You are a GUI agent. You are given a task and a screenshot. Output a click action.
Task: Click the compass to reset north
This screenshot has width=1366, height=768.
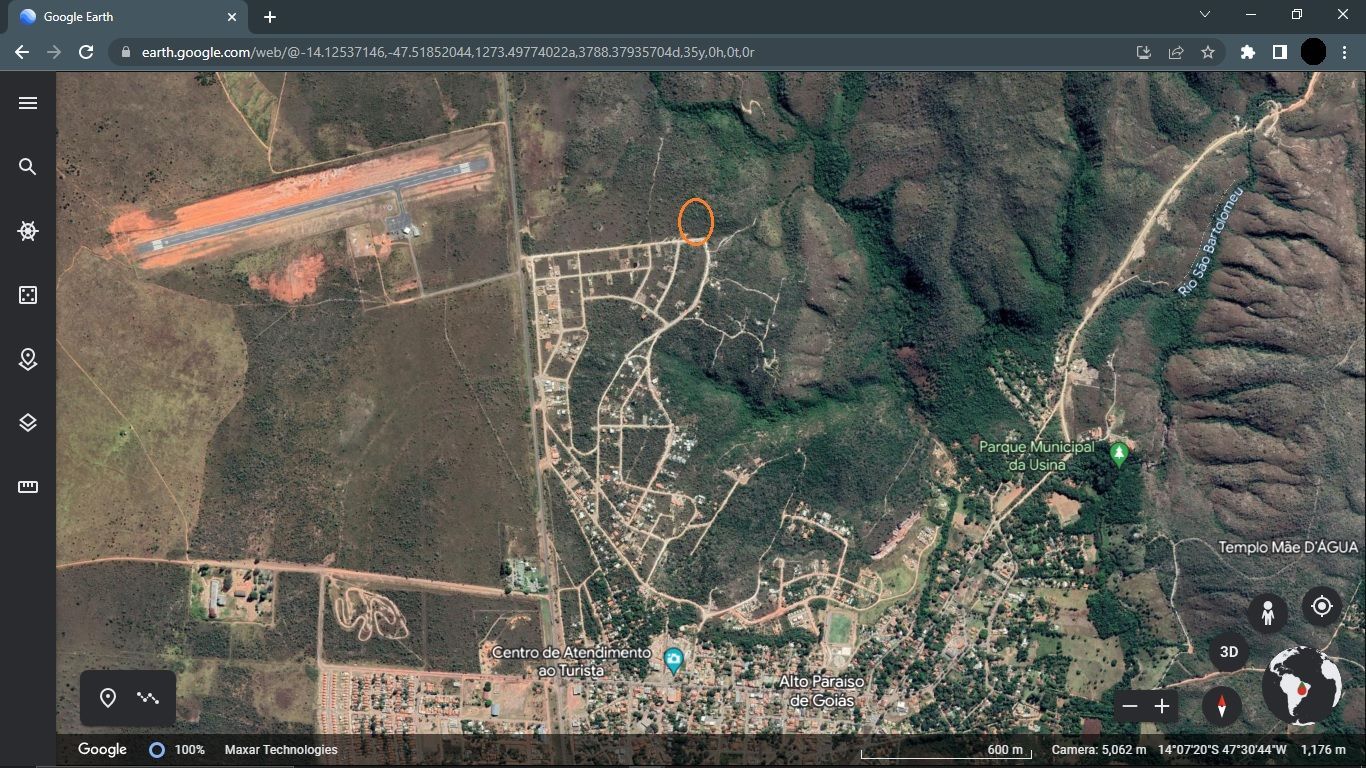tap(1221, 706)
